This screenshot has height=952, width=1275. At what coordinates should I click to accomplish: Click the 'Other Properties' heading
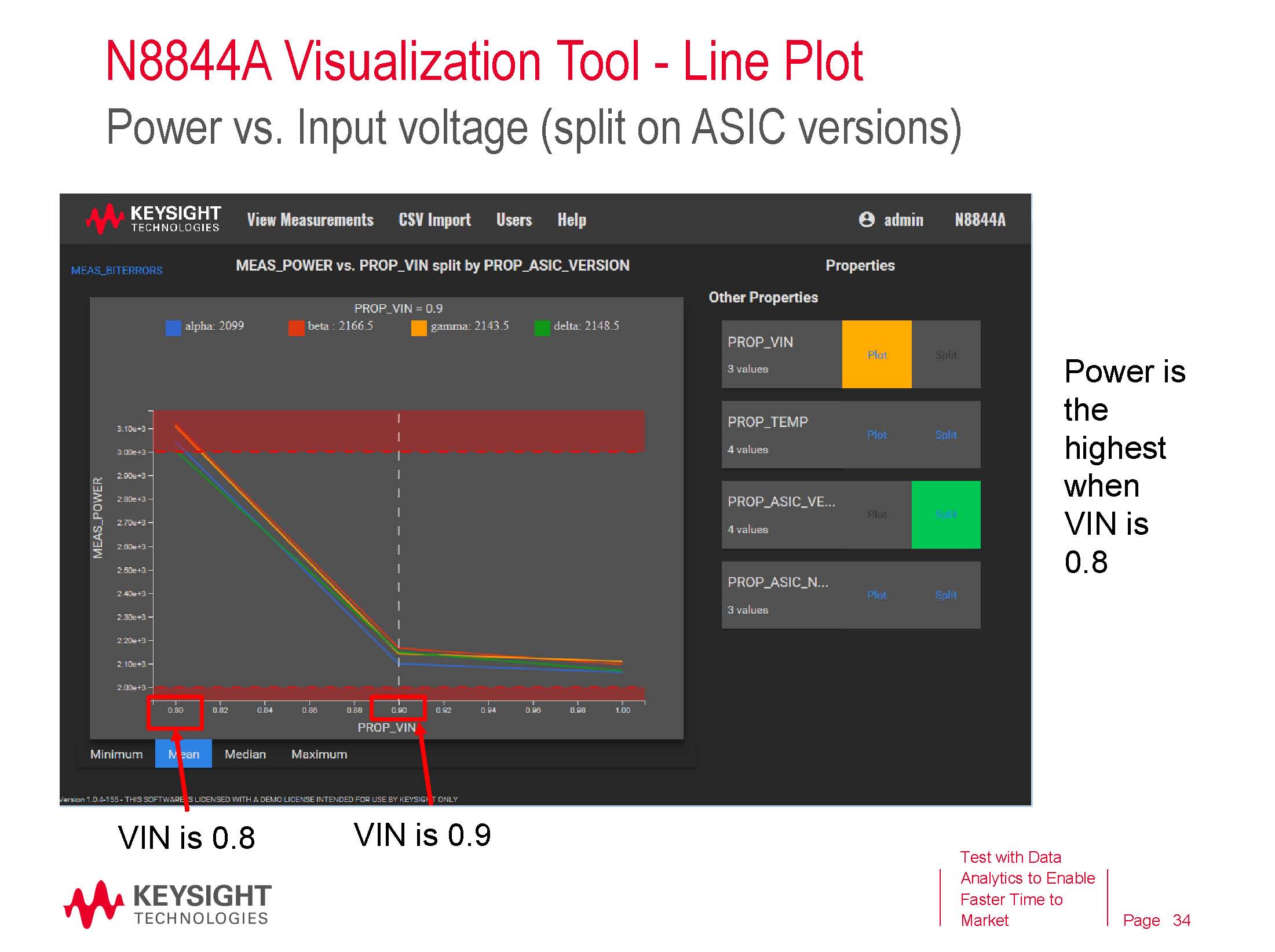tap(763, 297)
